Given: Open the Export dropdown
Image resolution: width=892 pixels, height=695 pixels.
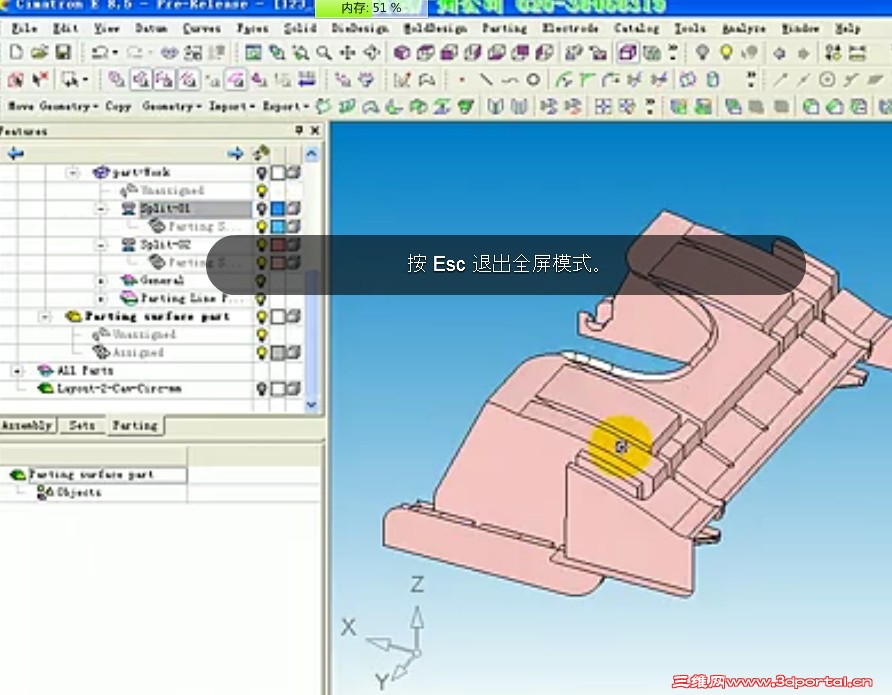Looking at the screenshot, I should point(285,106).
